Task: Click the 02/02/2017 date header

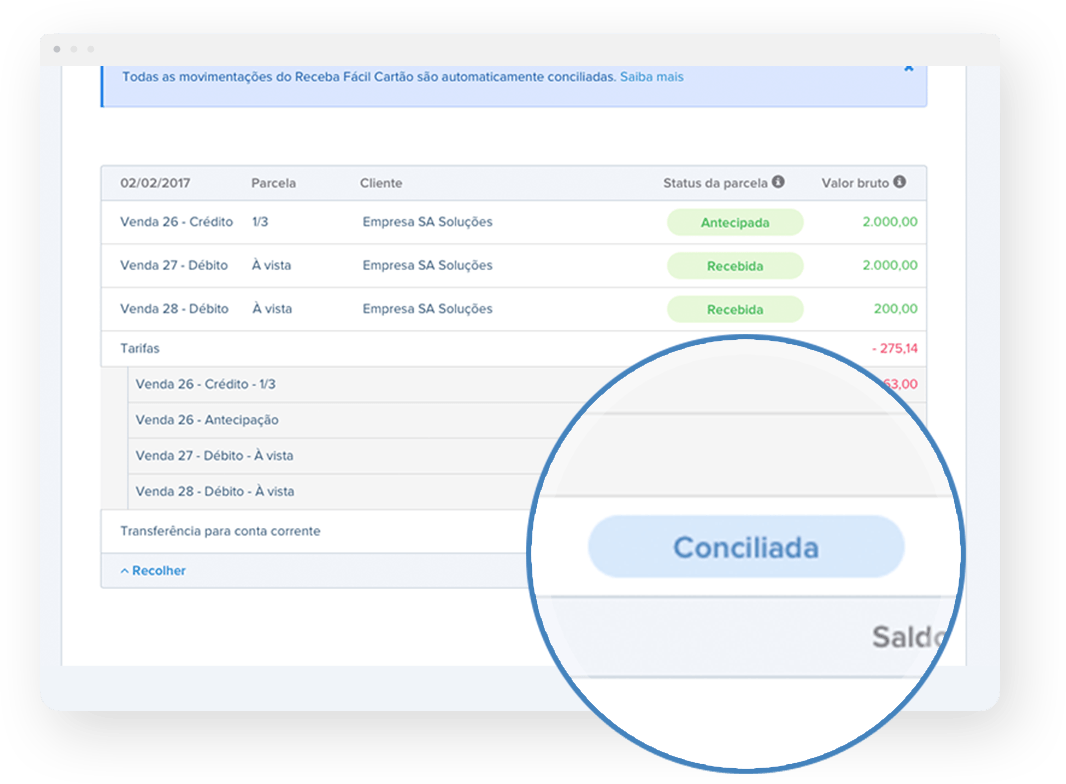Action: [x=155, y=183]
